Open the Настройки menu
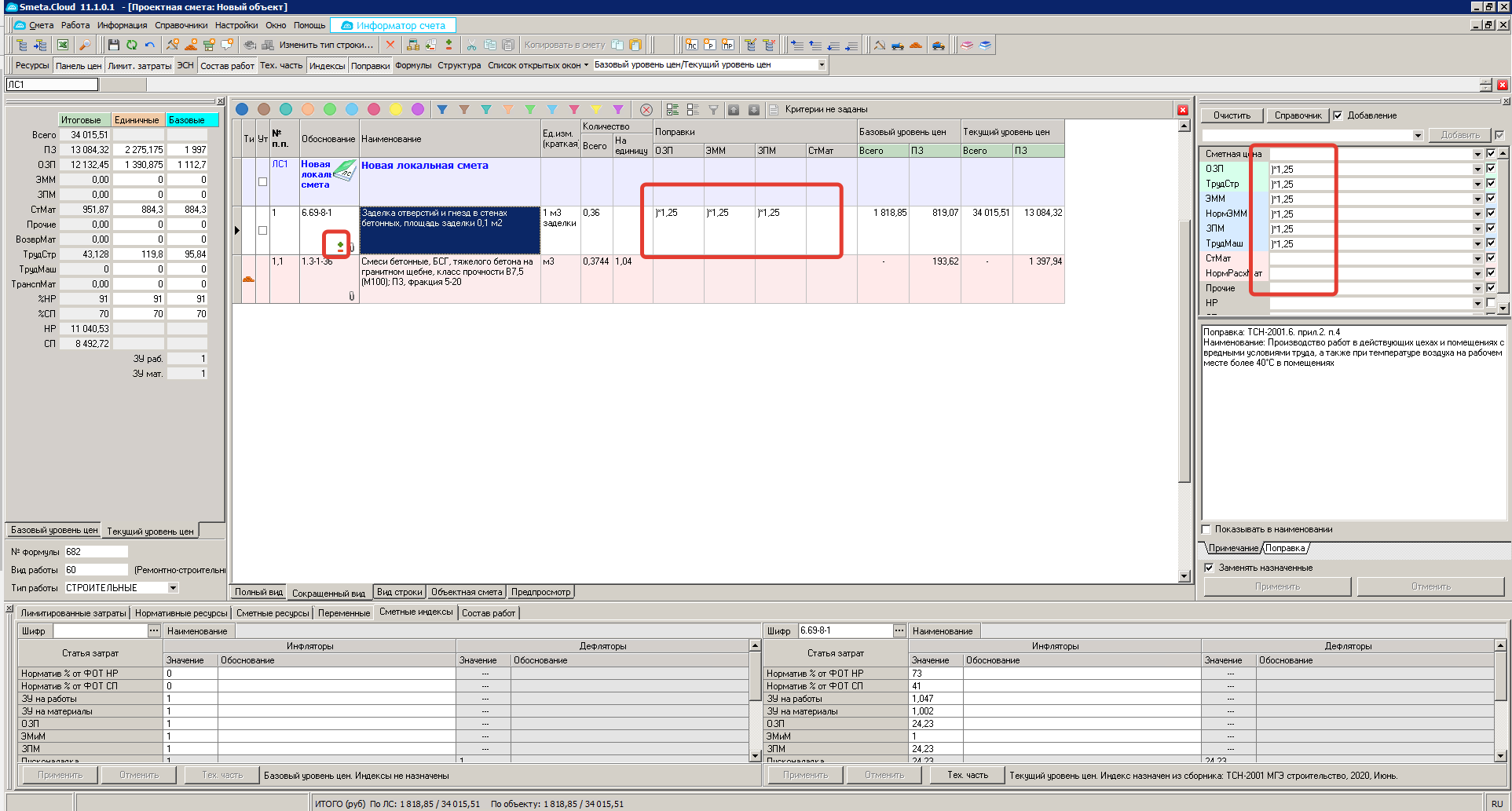Screen dimensions: 1512x811 click(x=237, y=25)
